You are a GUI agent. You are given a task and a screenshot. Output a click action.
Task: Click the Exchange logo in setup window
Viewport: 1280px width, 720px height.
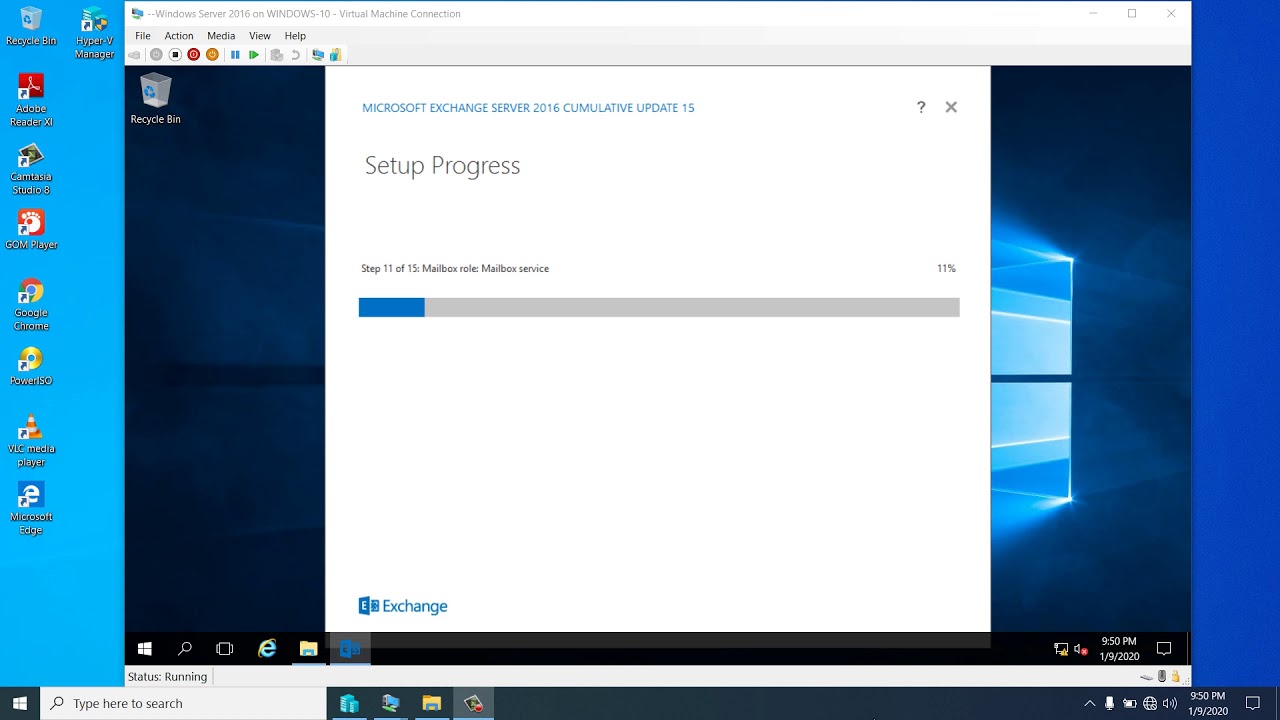pyautogui.click(x=403, y=606)
